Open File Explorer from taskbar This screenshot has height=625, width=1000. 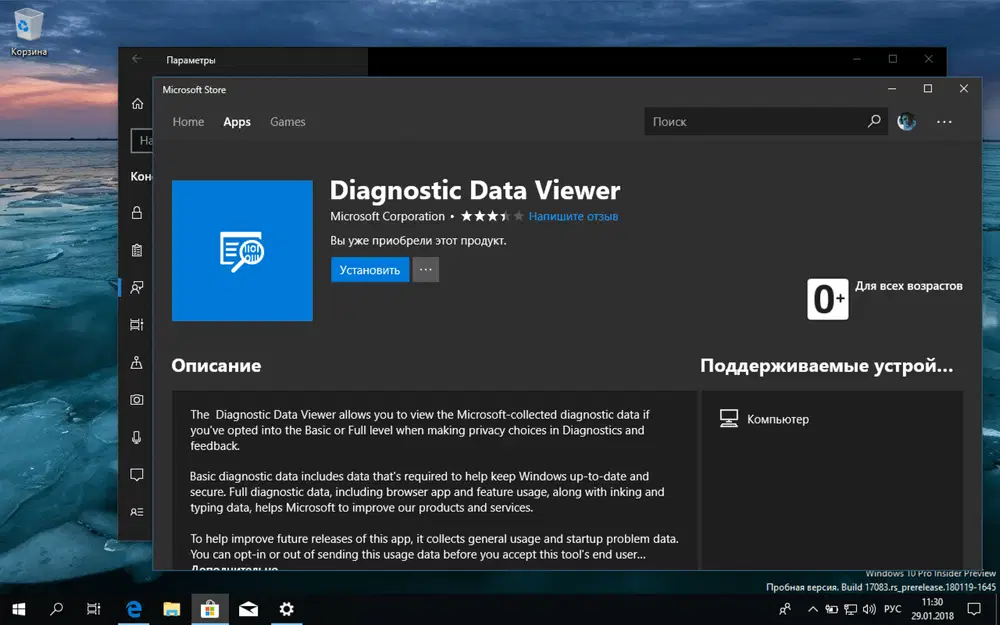click(x=171, y=609)
